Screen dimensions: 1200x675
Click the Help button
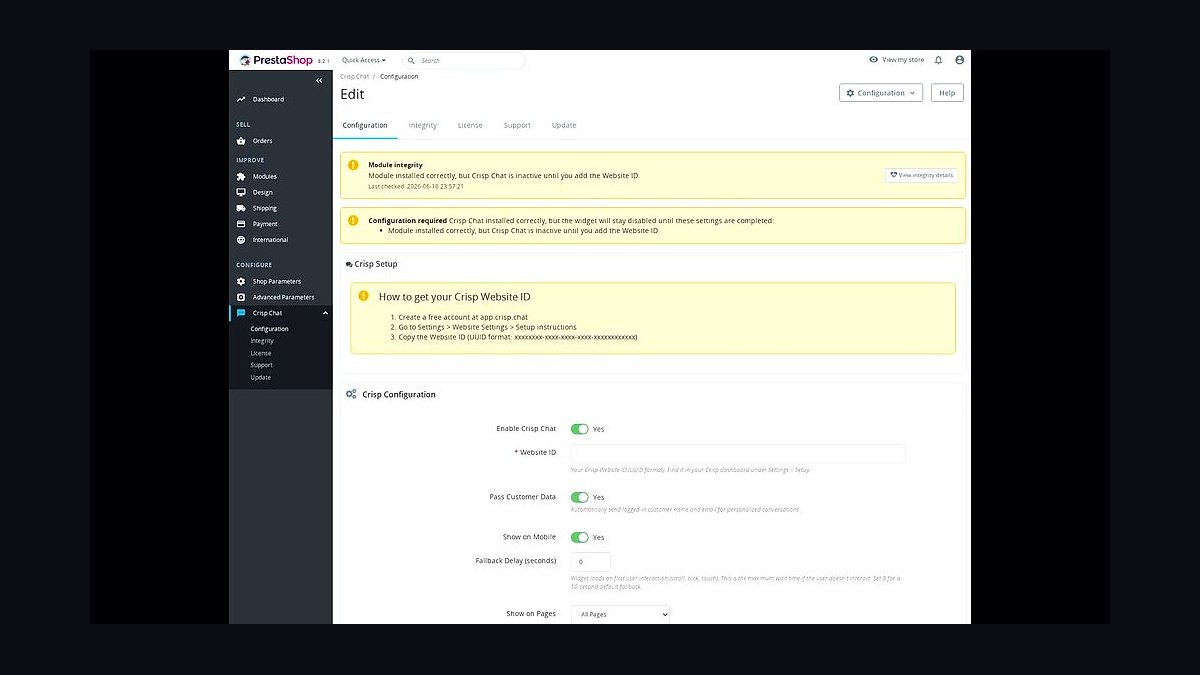coord(947,93)
